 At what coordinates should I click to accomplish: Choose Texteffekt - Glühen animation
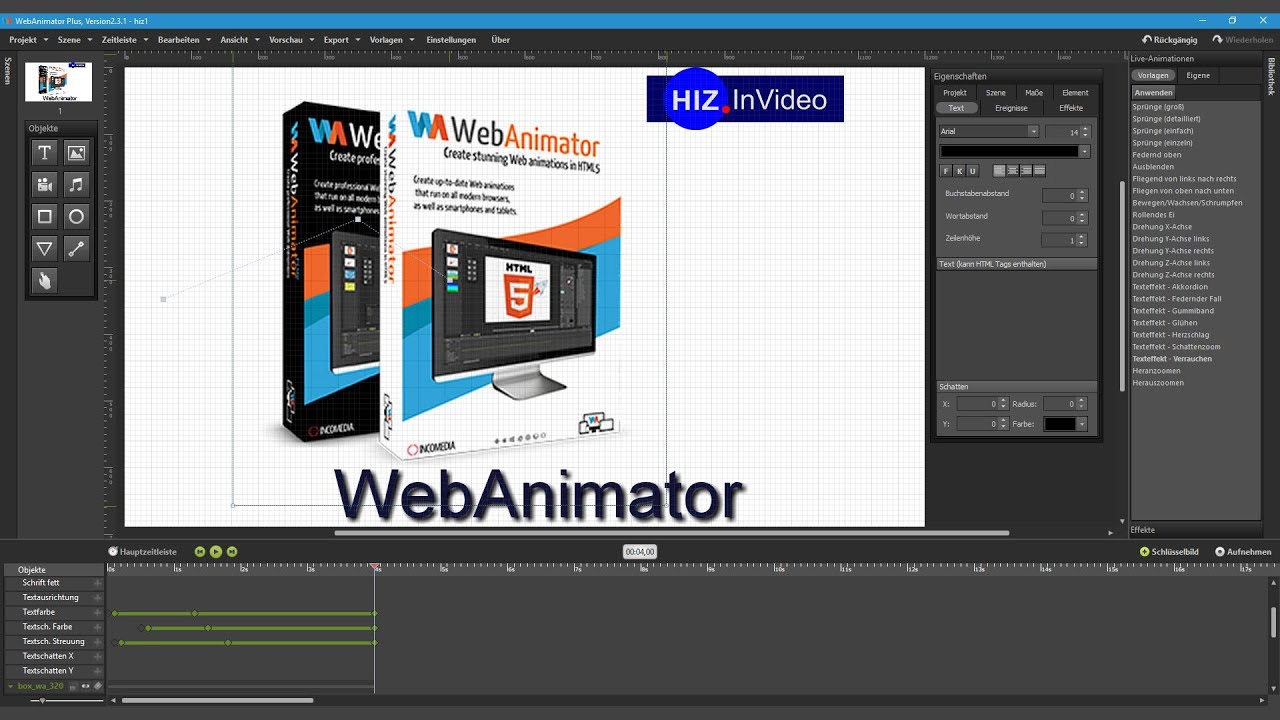[1164, 323]
